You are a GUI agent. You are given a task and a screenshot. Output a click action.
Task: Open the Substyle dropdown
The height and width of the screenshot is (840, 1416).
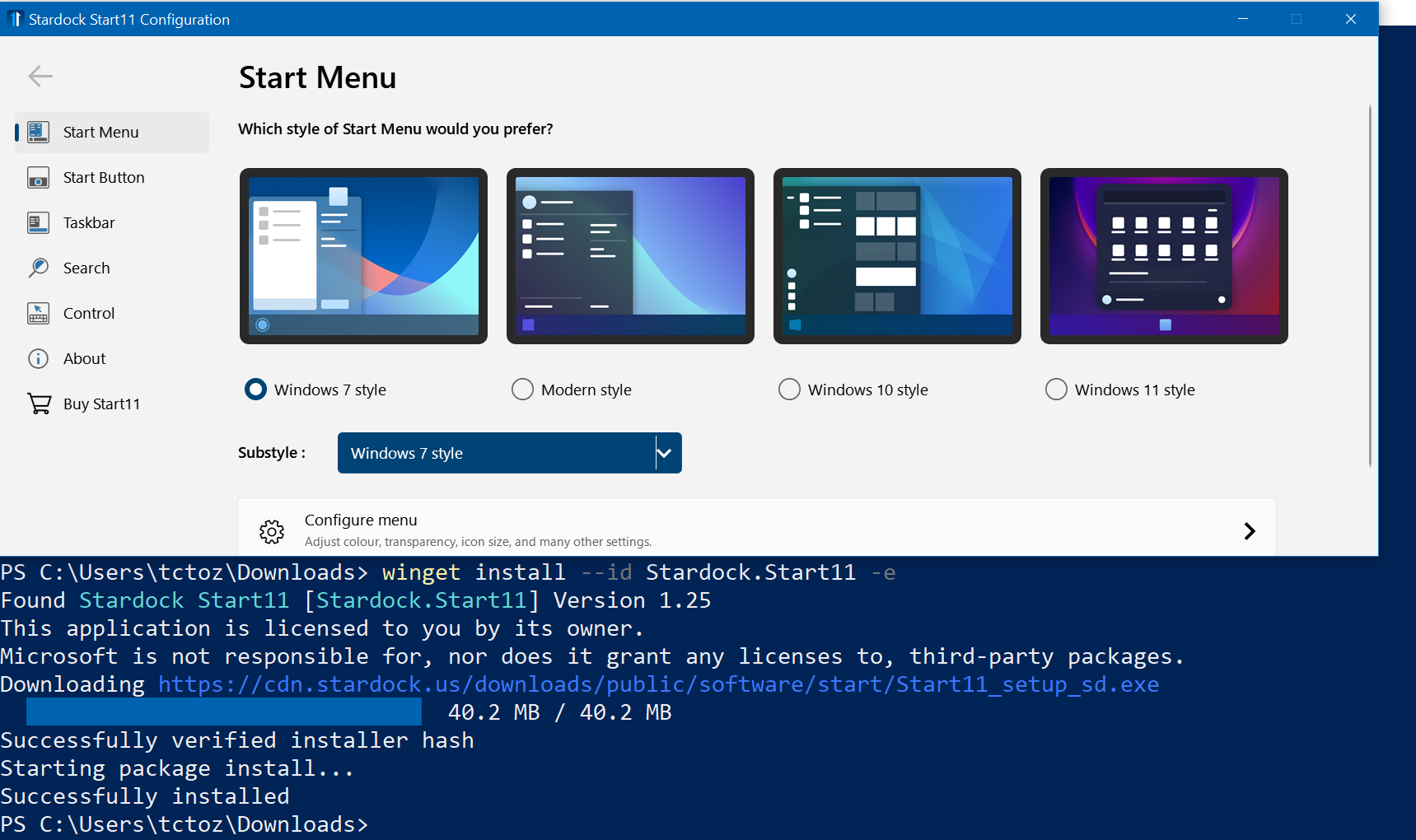tap(509, 453)
